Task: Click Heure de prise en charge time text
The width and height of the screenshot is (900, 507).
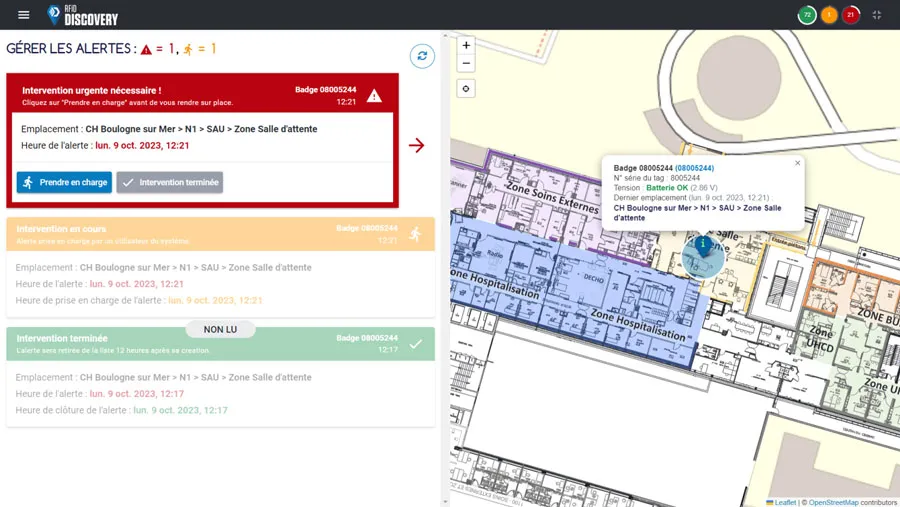Action: click(215, 300)
